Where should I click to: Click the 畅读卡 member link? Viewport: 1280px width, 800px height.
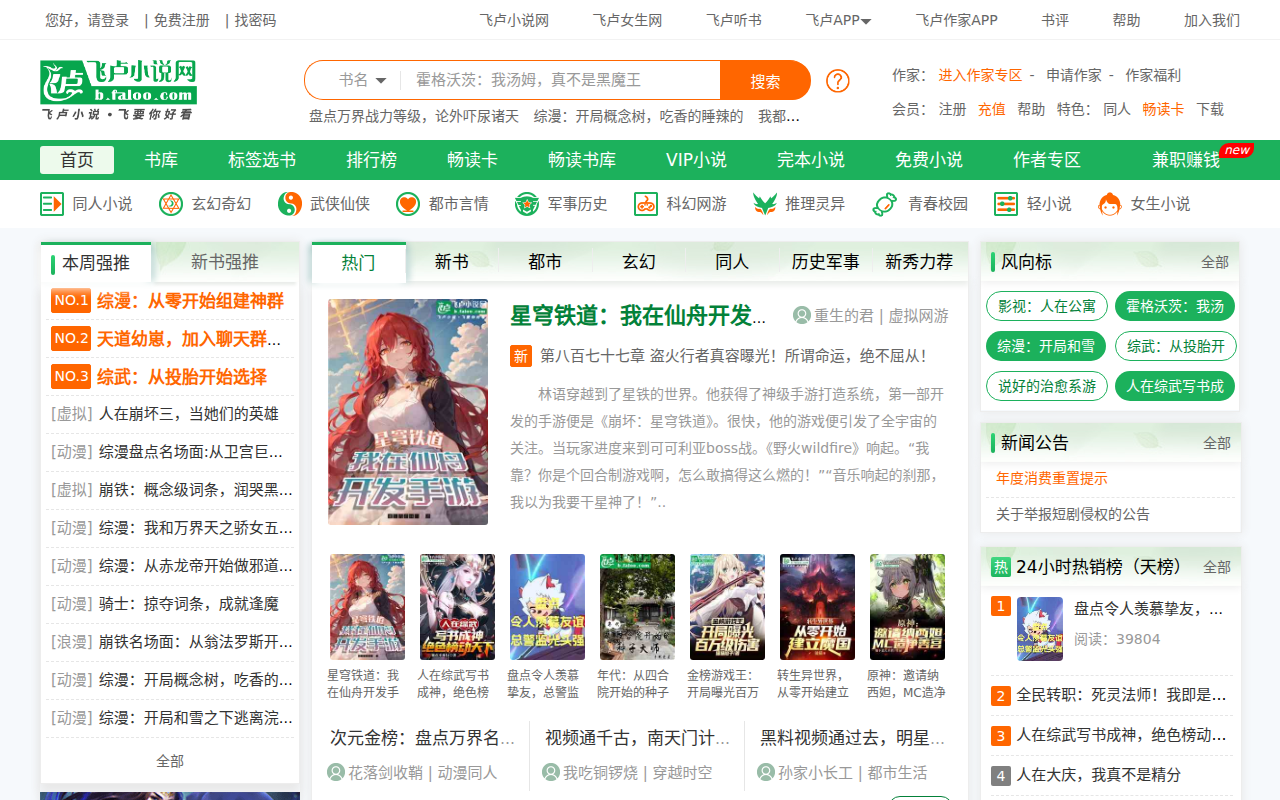tap(1163, 109)
